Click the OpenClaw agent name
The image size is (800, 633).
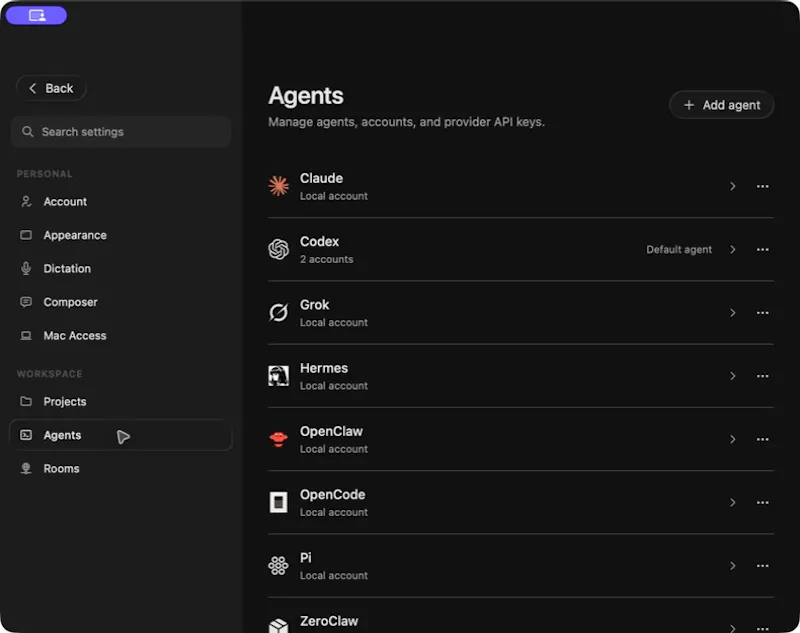(331, 432)
